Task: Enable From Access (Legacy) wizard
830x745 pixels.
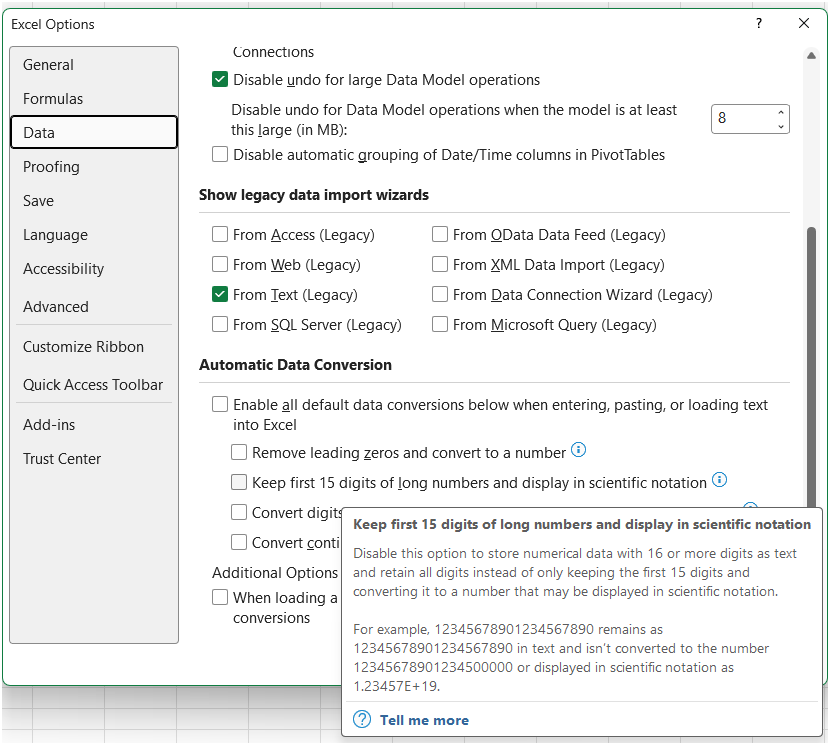Action: click(220, 235)
